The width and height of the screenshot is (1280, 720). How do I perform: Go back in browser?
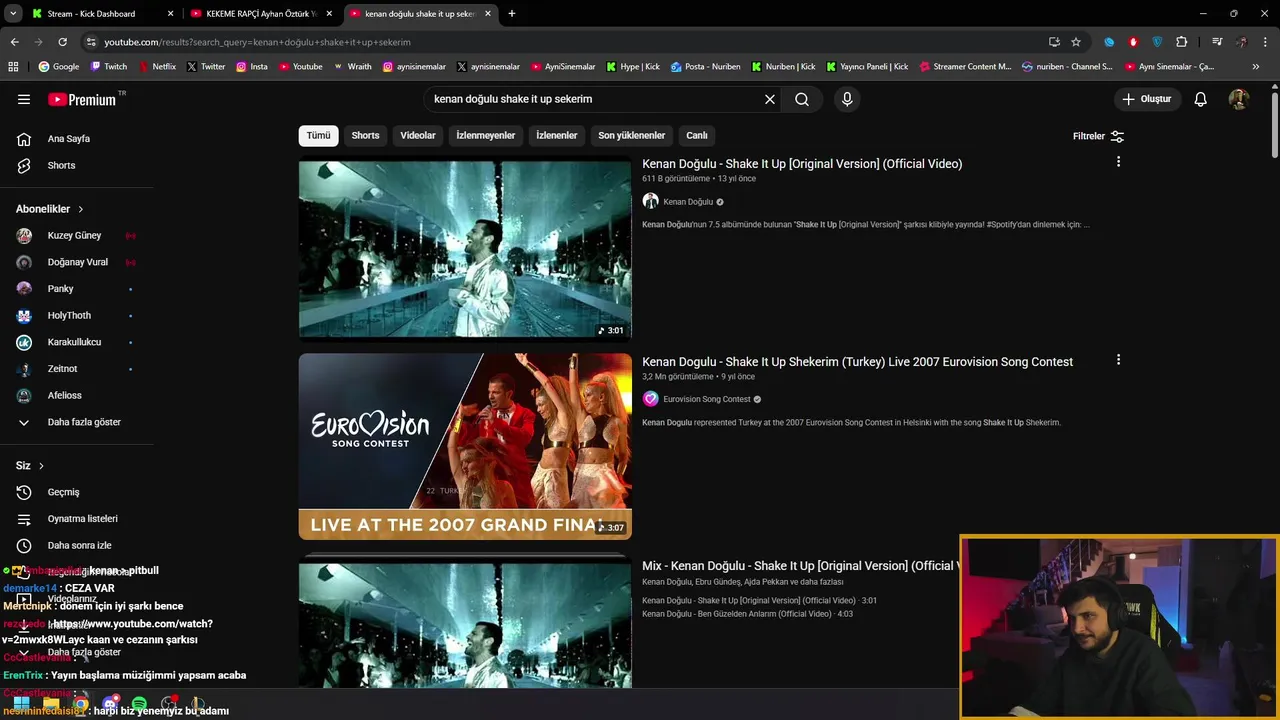tap(14, 42)
